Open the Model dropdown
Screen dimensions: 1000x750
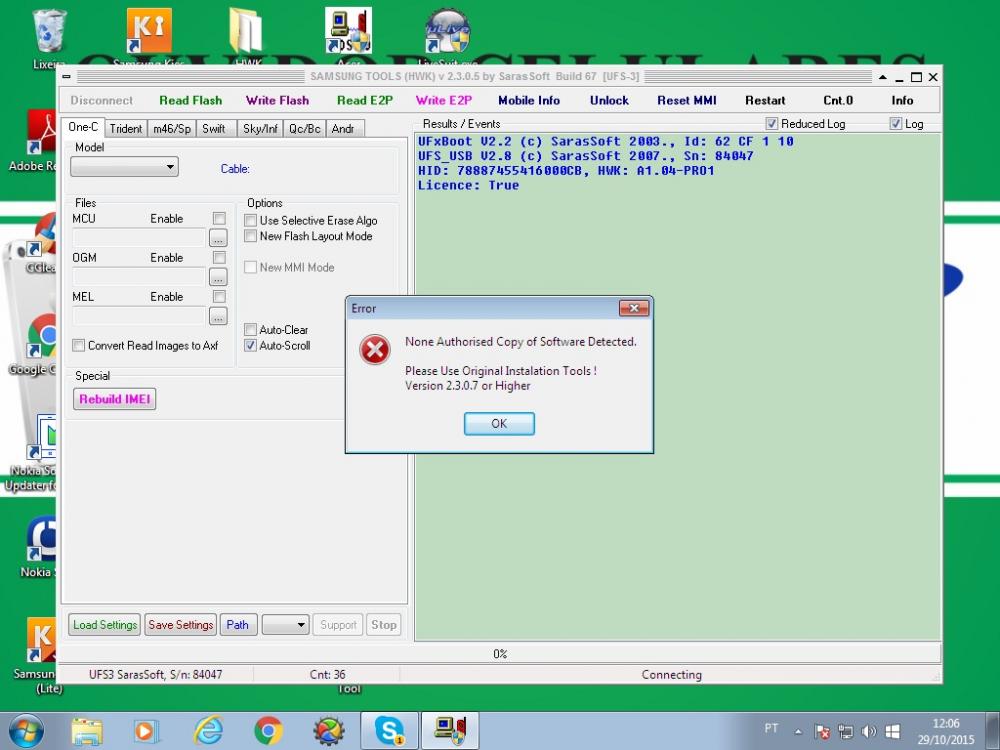[124, 167]
